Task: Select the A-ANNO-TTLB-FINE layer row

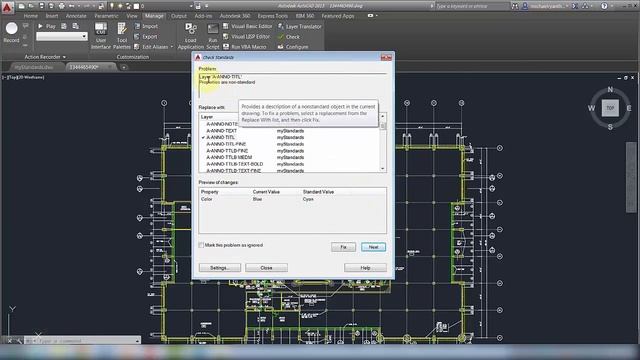Action: click(289, 151)
